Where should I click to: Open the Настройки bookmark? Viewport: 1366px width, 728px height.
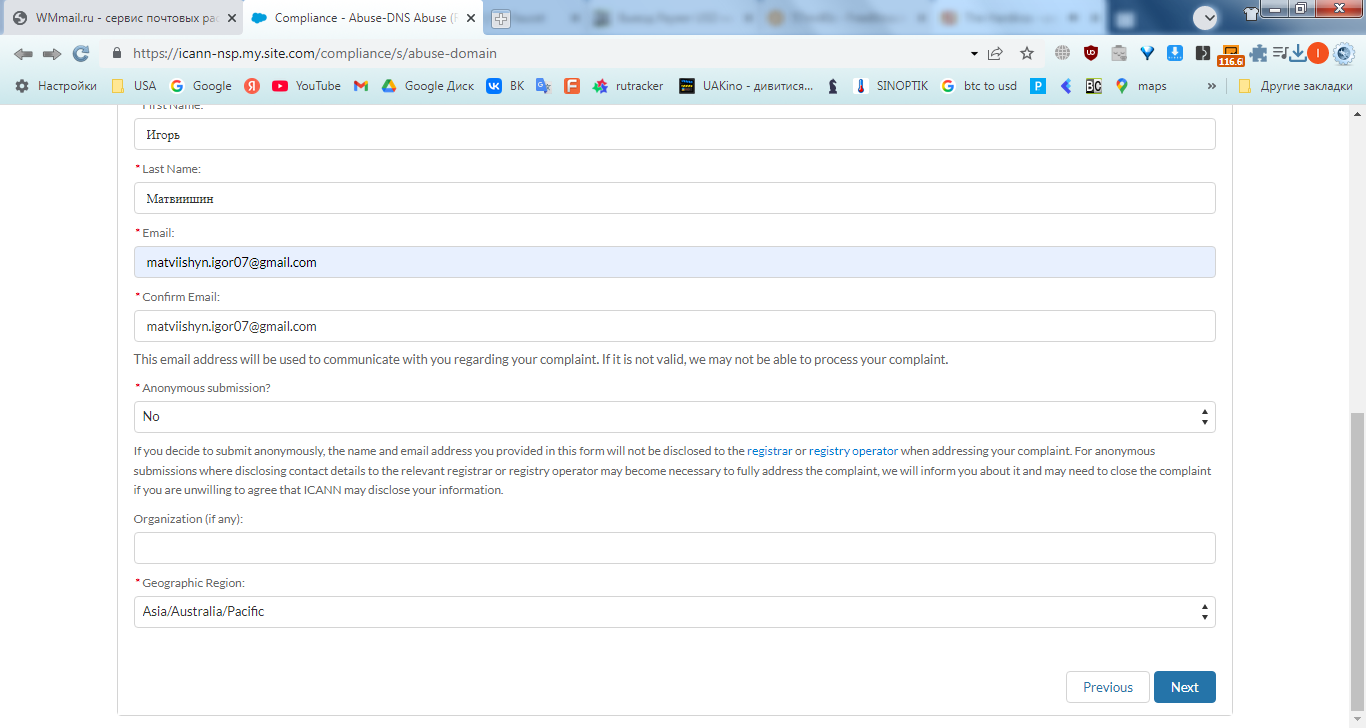coord(56,86)
